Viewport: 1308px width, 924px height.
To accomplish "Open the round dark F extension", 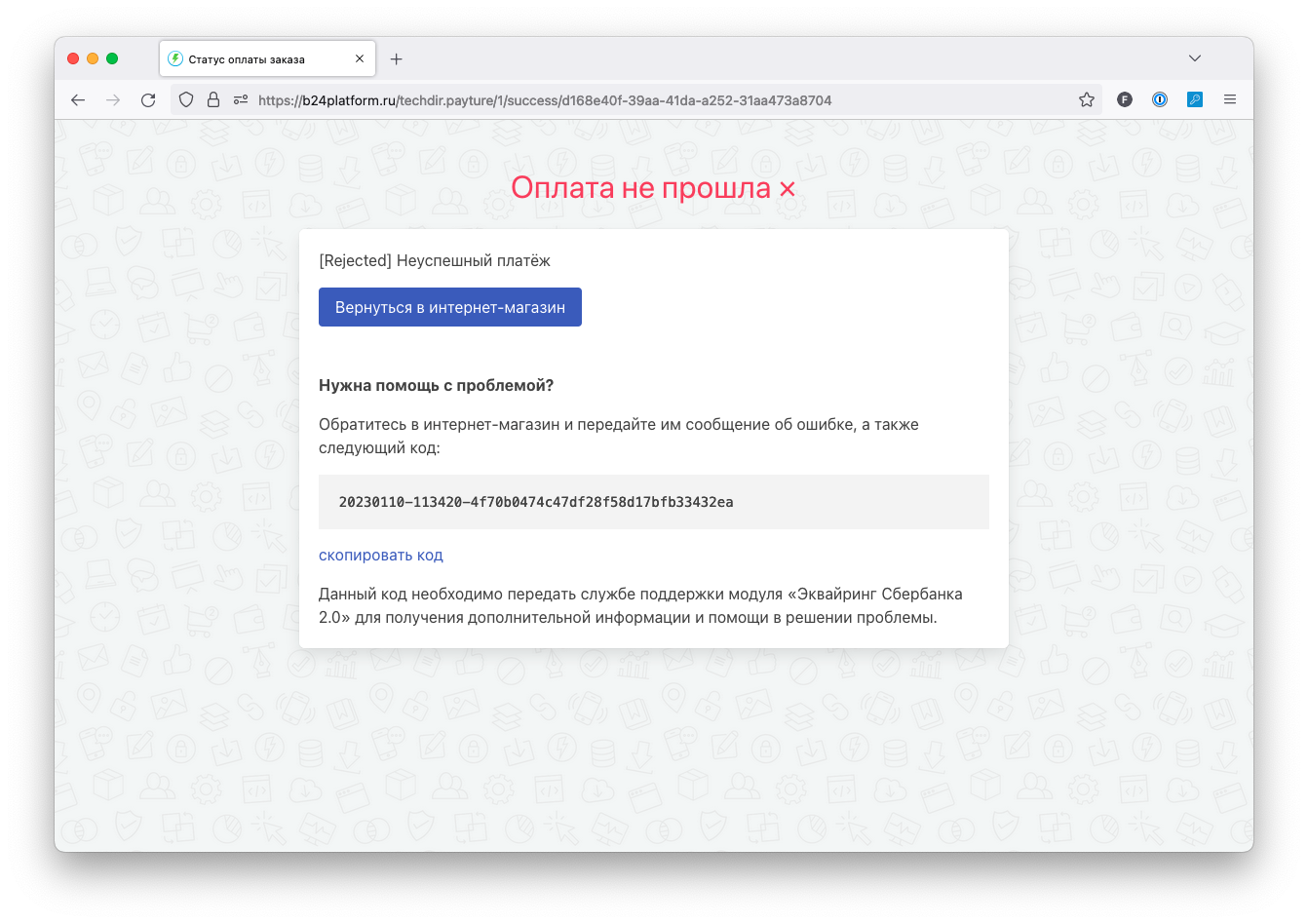I will pos(1125,99).
